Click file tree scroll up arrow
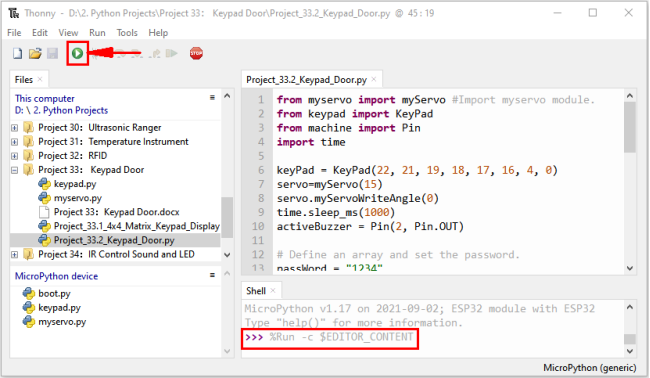Viewport: 650px width, 378px height. [x=227, y=96]
